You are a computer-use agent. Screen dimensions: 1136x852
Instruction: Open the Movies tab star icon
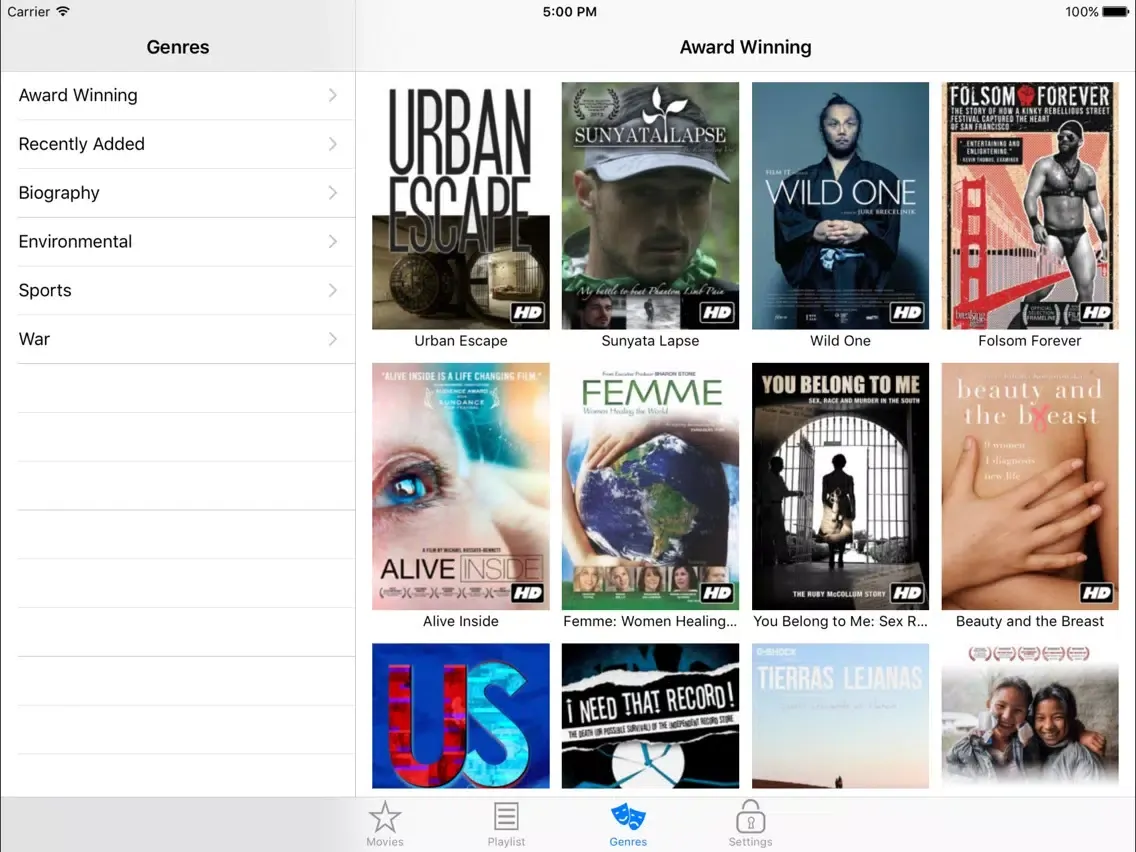click(385, 817)
